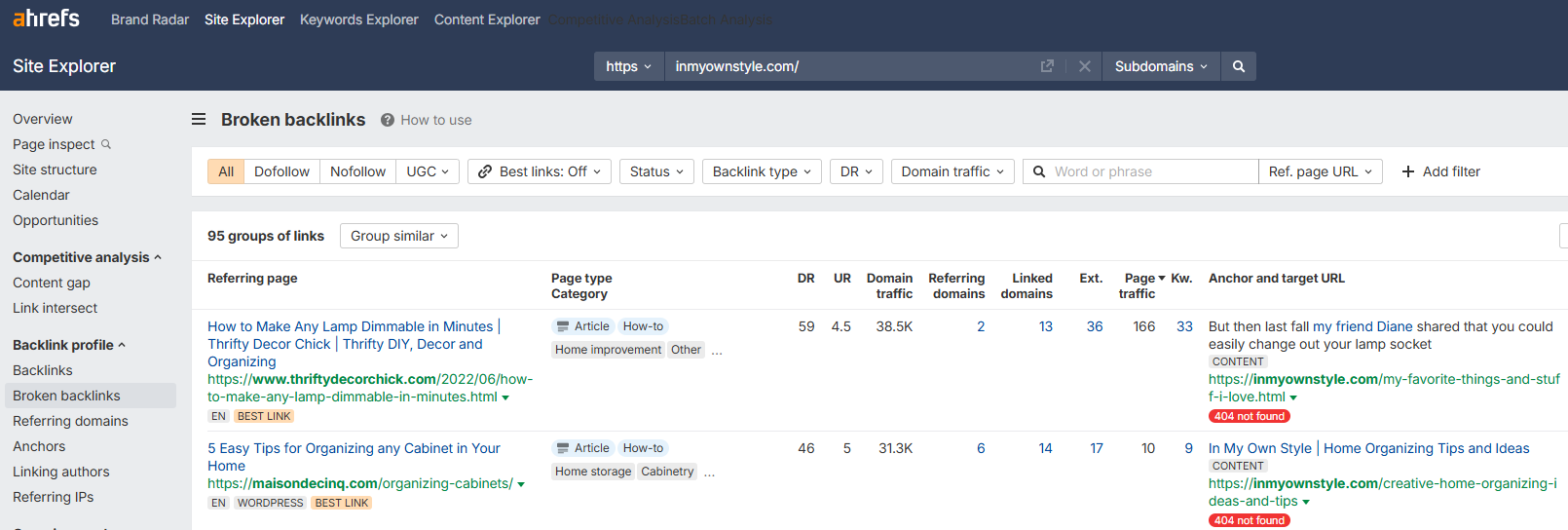This screenshot has width=1568, height=530.
Task: Click the ellipsis after the Cabinetry tag
Action: point(710,473)
